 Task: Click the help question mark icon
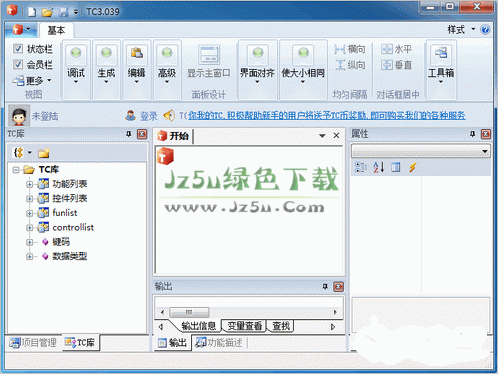[485, 30]
